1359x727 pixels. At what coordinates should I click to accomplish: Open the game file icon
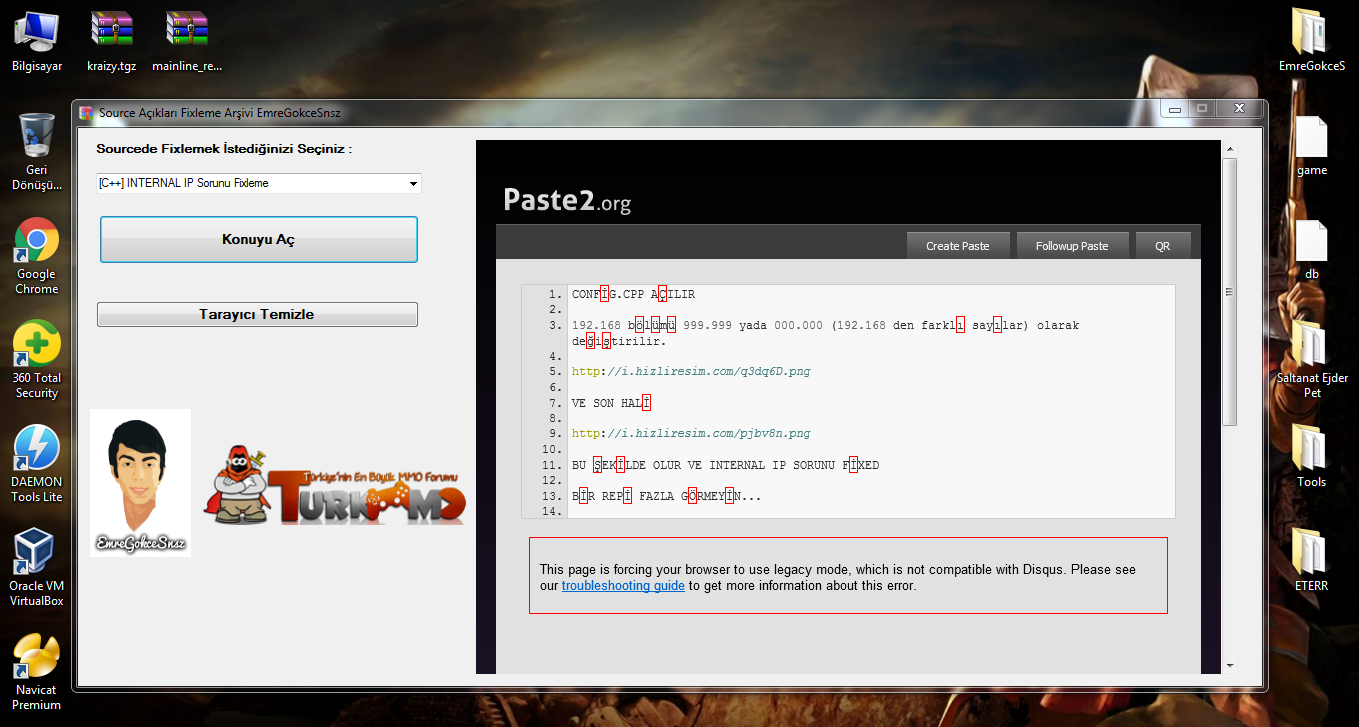pyautogui.click(x=1312, y=145)
